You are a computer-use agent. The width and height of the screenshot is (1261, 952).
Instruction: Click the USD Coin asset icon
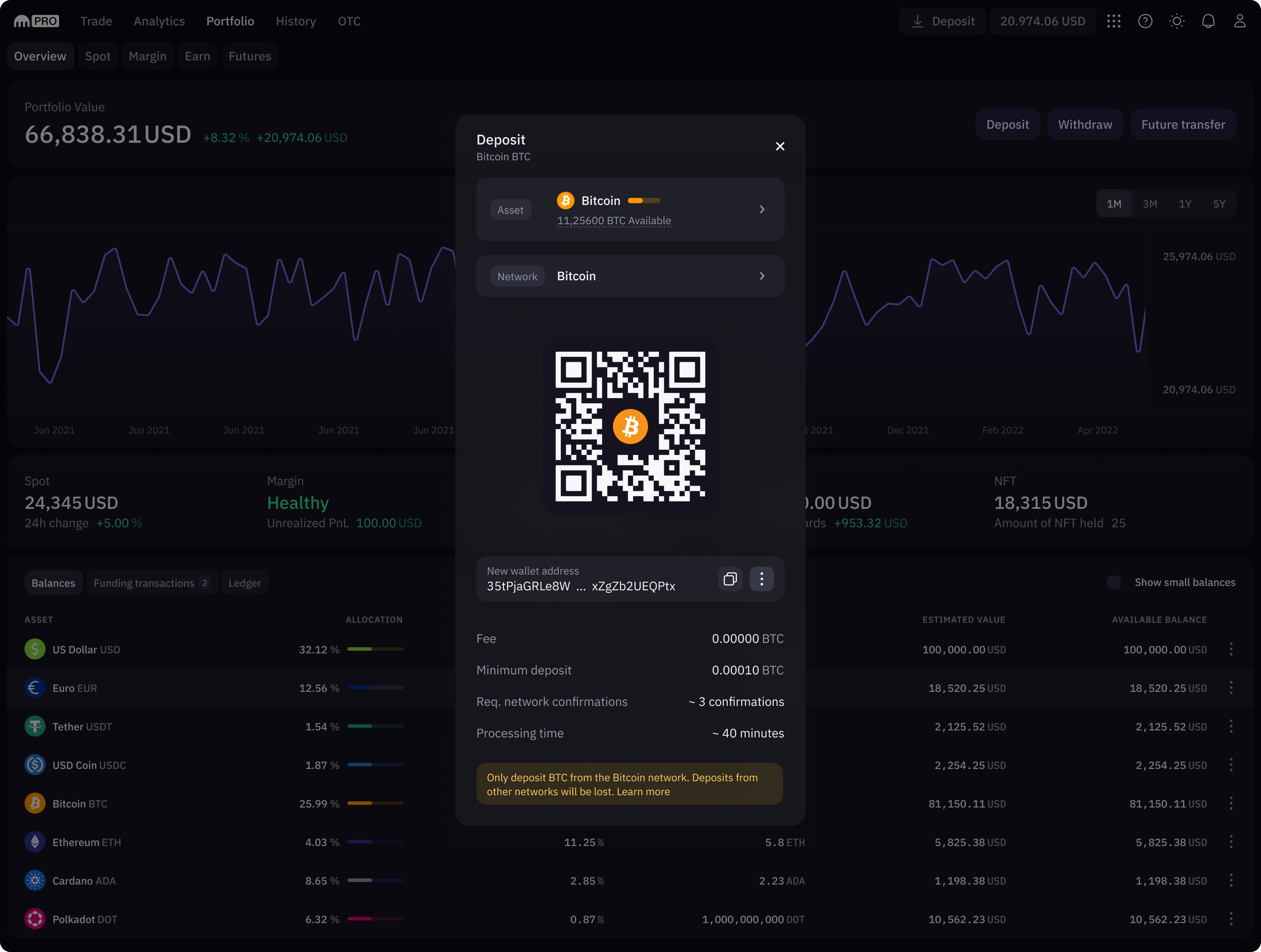click(35, 765)
